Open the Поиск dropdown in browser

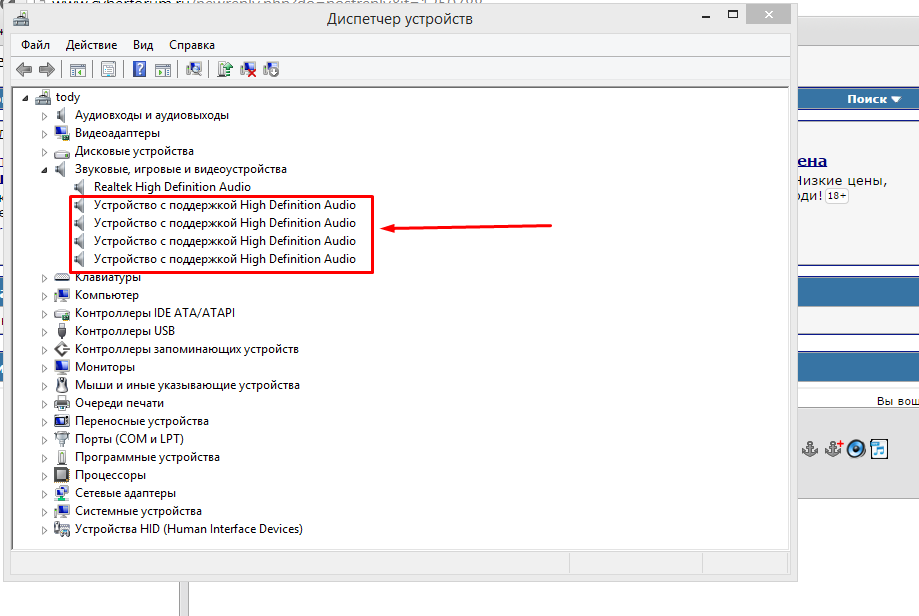tap(873, 99)
